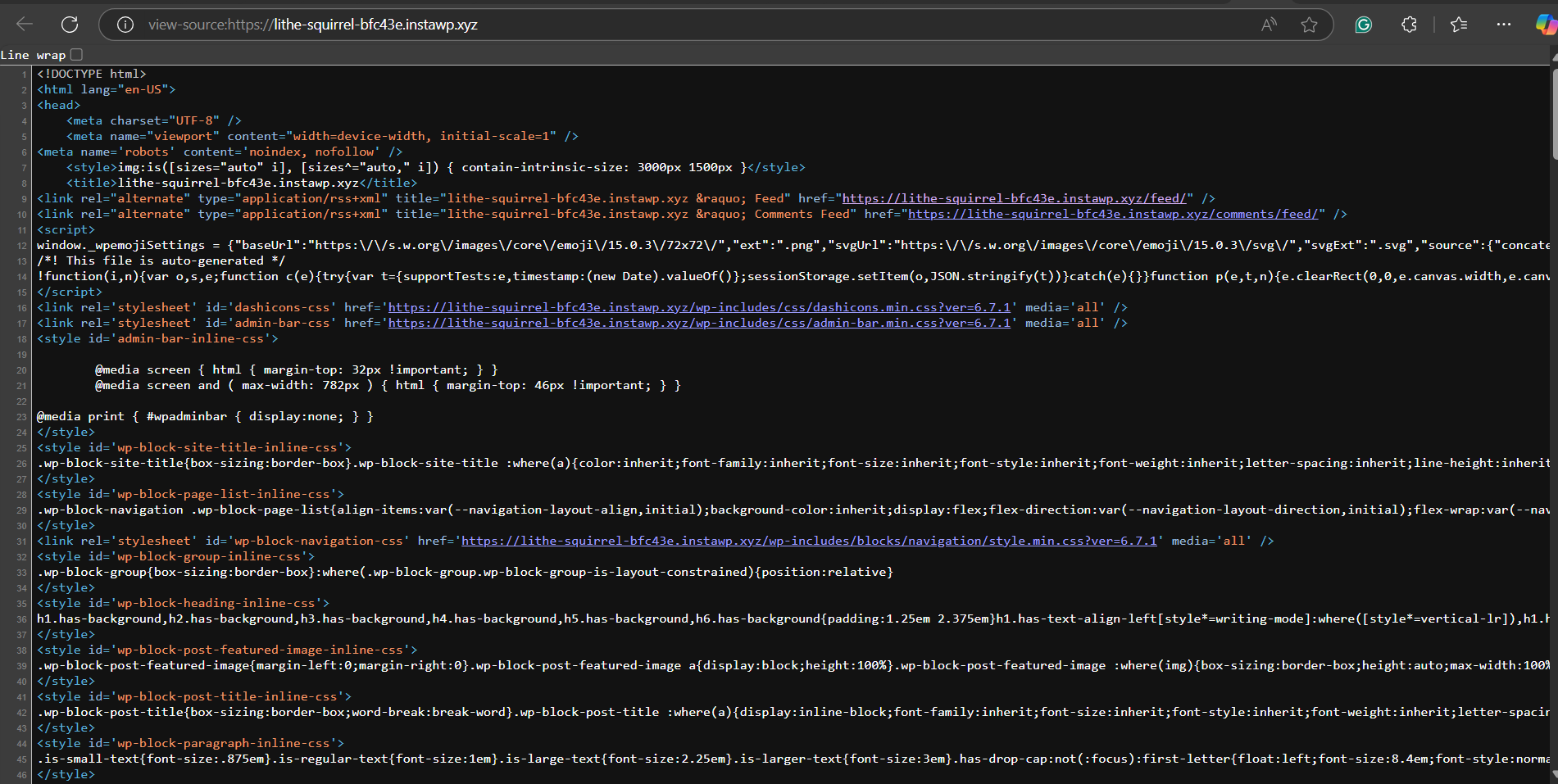
Task: Click the 'Line wrap' label text
Action: (x=33, y=55)
